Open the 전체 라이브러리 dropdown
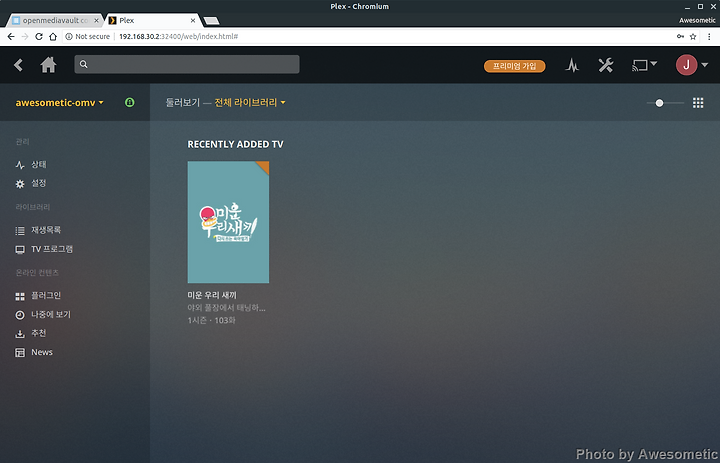Image resolution: width=720 pixels, height=463 pixels. tap(250, 102)
